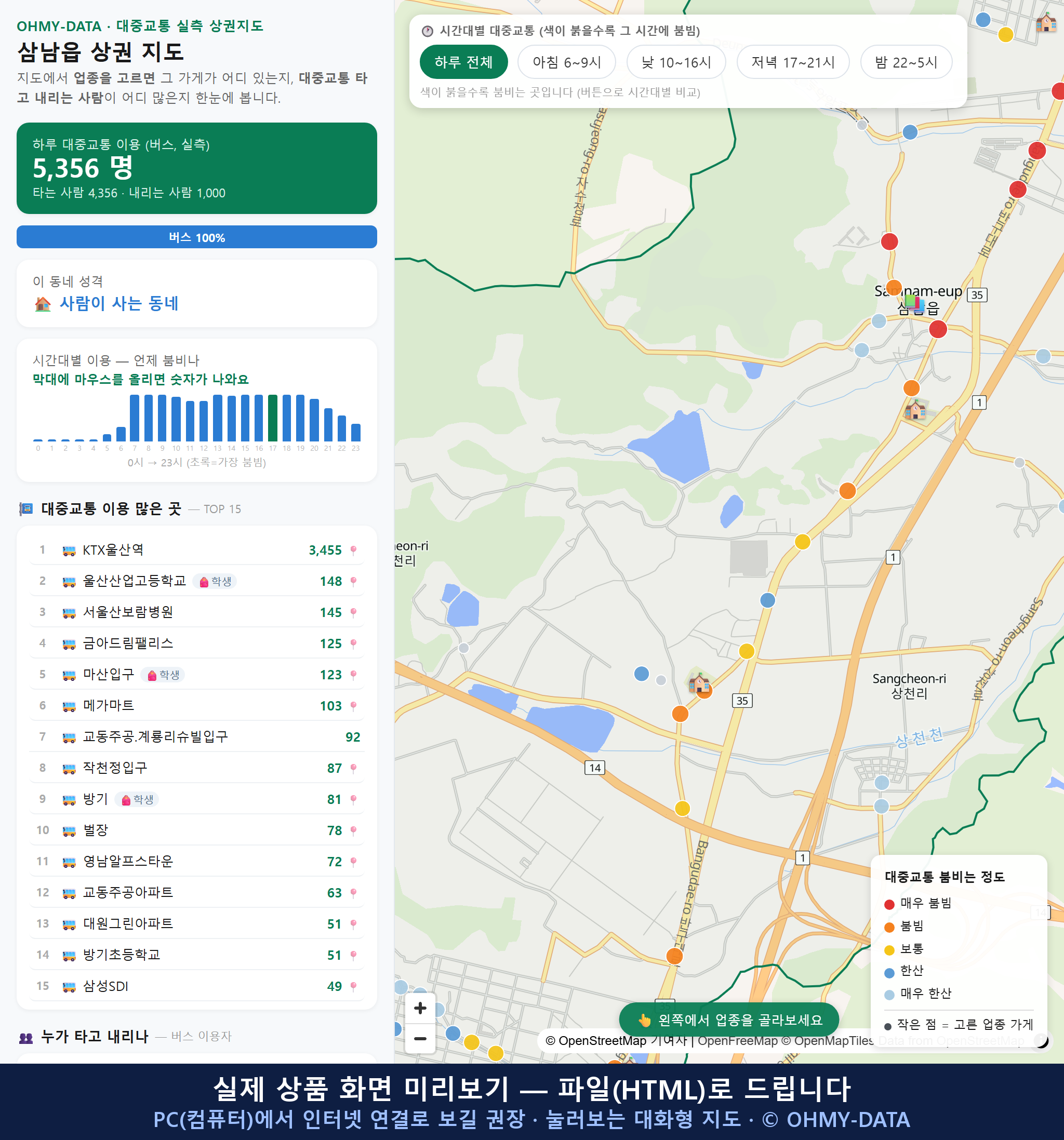The image size is (1064, 1140).
Task: Click the pin icon for 울산산업고등학교
Action: point(353,582)
